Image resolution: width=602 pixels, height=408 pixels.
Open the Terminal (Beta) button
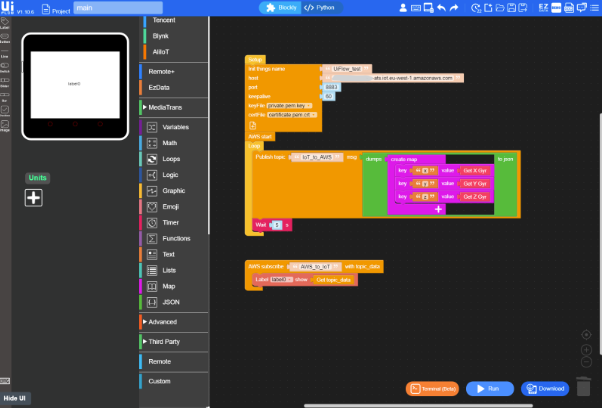pos(432,389)
